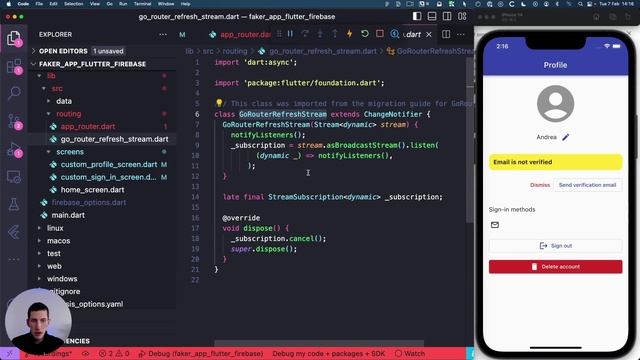Open Customize Layout icon
640x360 pixels.
pos(462,16)
